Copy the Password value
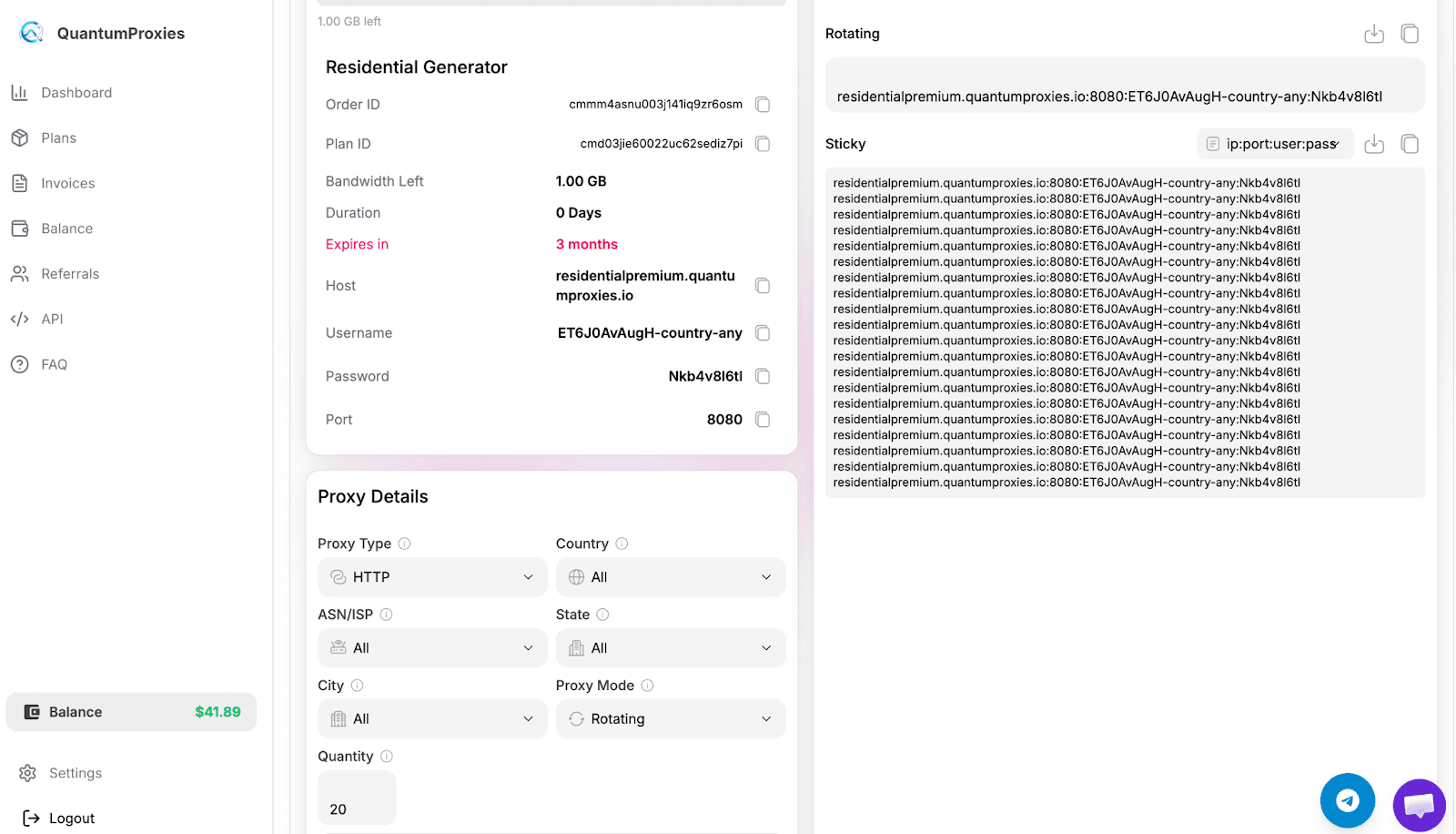1456x834 pixels. pos(763,377)
